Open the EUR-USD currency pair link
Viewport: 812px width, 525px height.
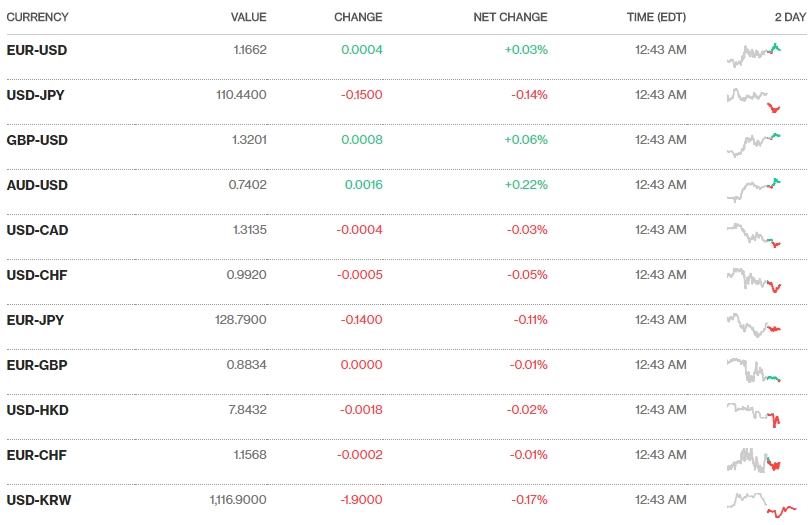coord(37,50)
